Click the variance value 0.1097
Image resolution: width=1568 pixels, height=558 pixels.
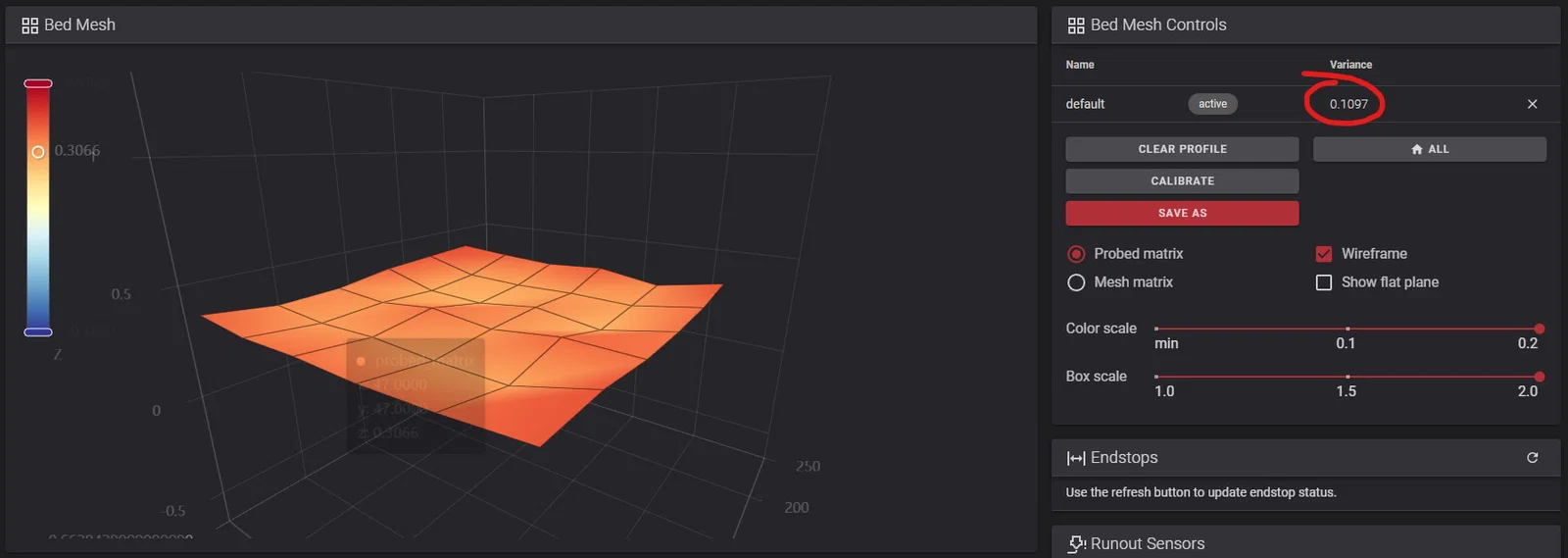click(x=1348, y=104)
